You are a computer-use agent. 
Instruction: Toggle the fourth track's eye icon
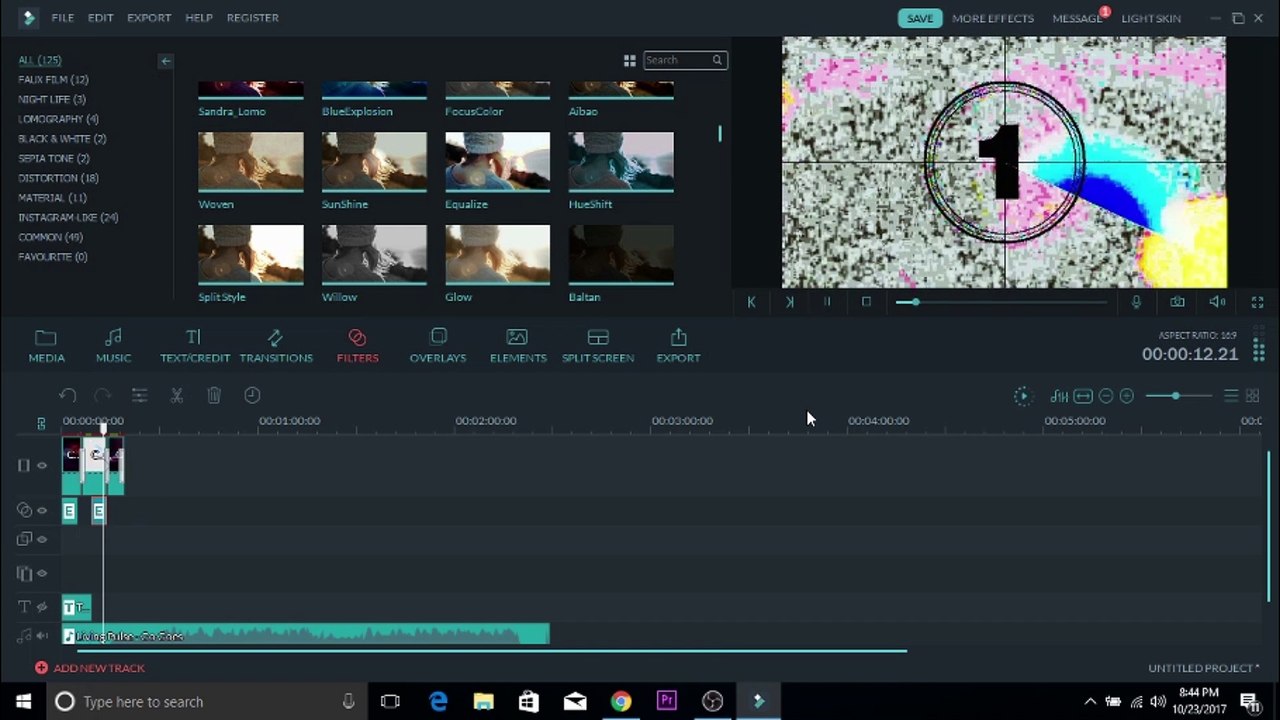coord(42,574)
